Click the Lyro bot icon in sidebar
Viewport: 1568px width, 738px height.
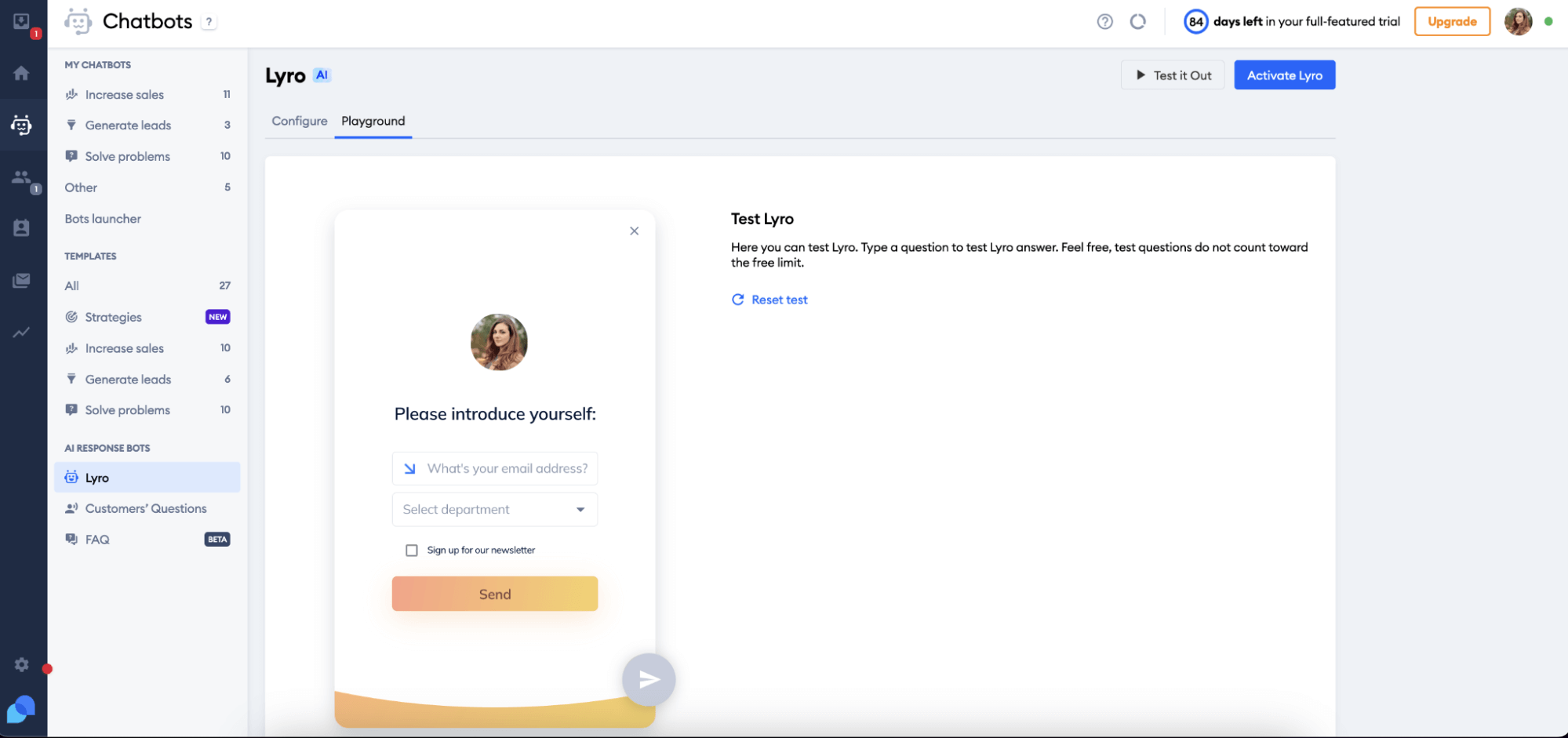pyautogui.click(x=71, y=478)
